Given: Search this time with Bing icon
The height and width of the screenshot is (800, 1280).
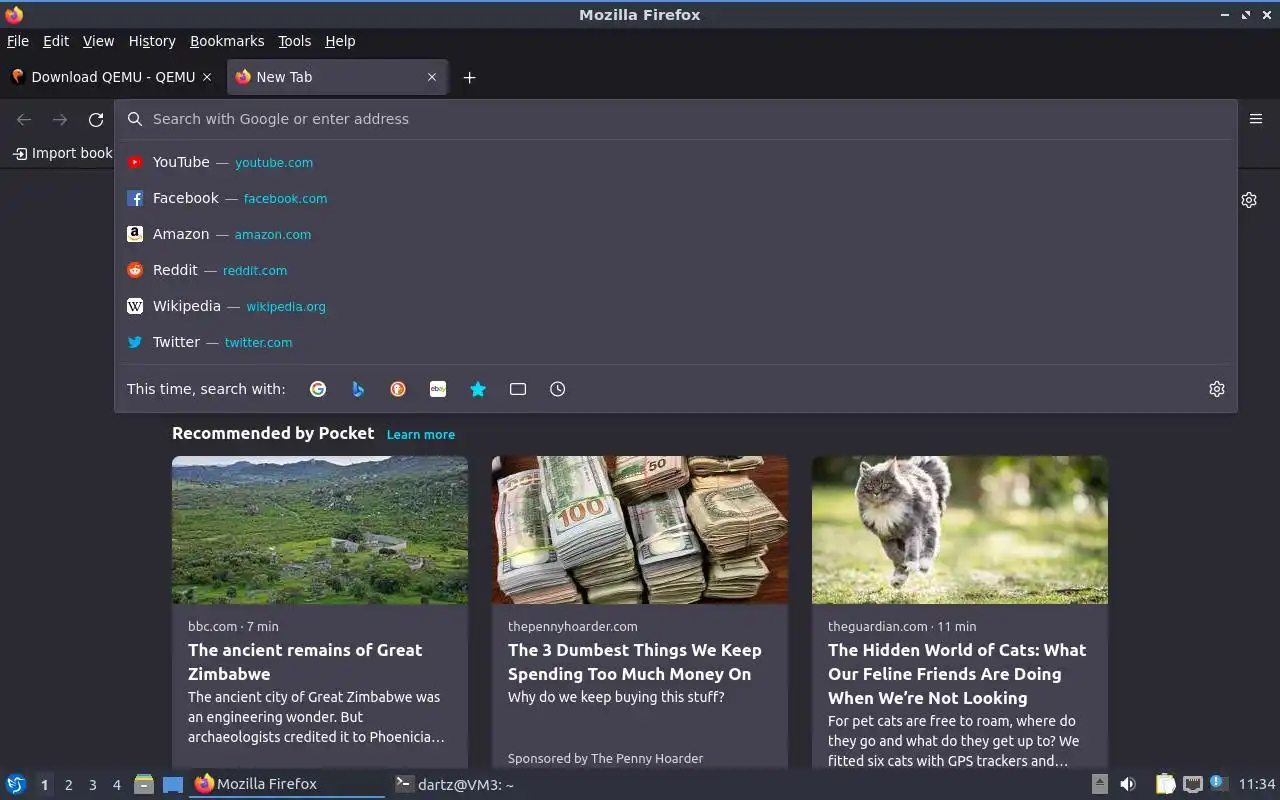Looking at the screenshot, I should (358, 389).
